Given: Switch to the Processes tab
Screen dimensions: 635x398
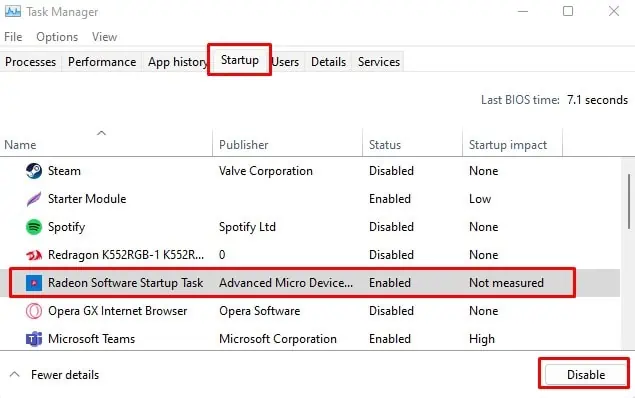Looking at the screenshot, I should 31,62.
